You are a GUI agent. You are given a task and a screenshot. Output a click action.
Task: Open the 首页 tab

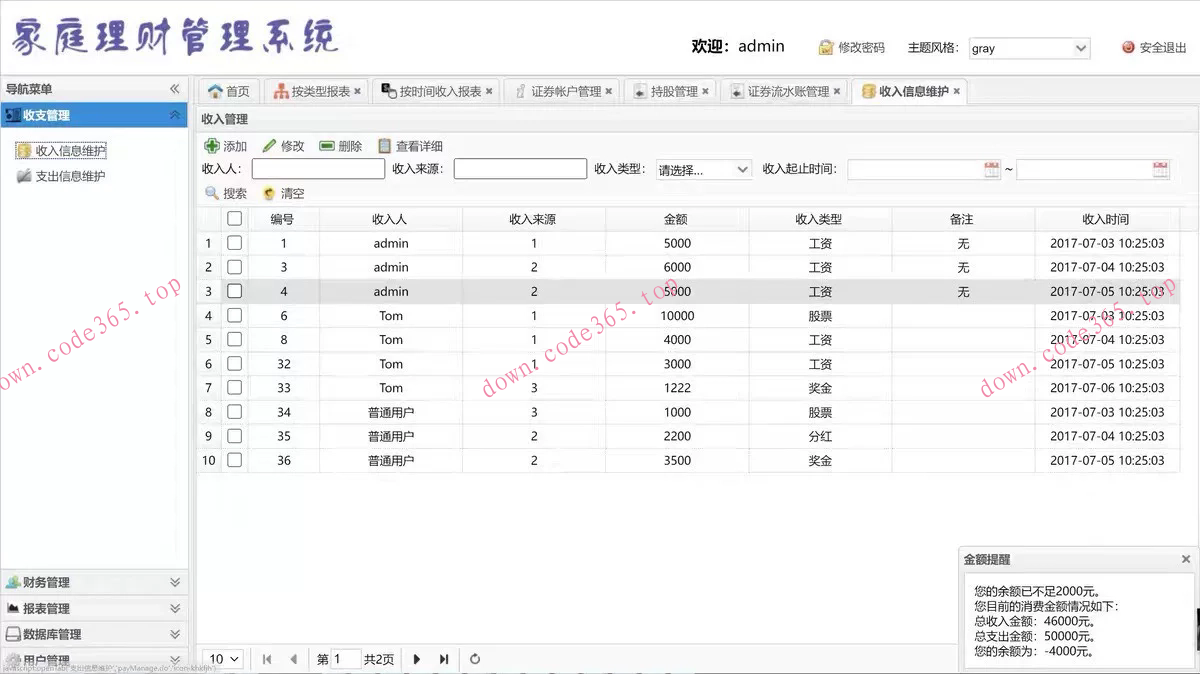tap(228, 90)
